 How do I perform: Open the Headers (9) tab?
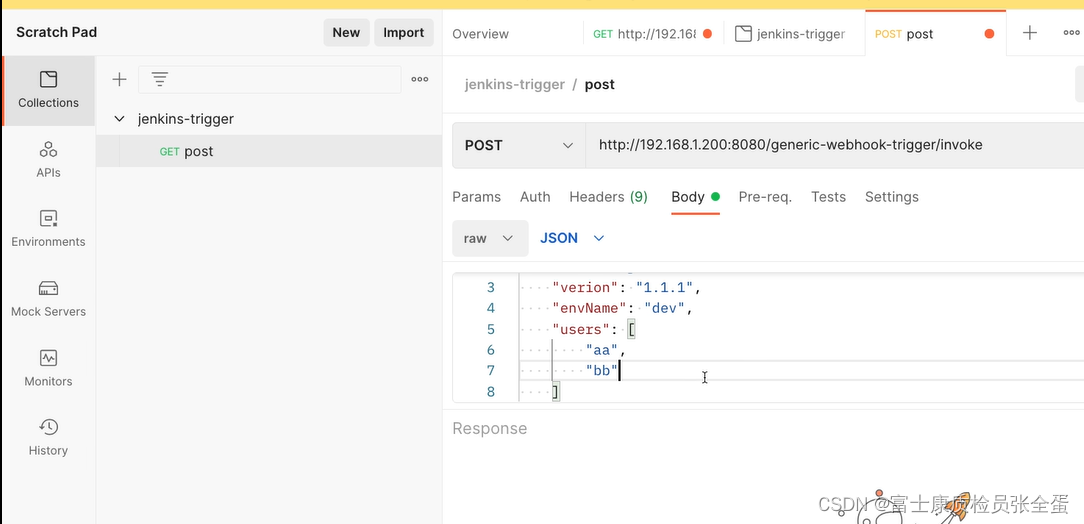(608, 197)
